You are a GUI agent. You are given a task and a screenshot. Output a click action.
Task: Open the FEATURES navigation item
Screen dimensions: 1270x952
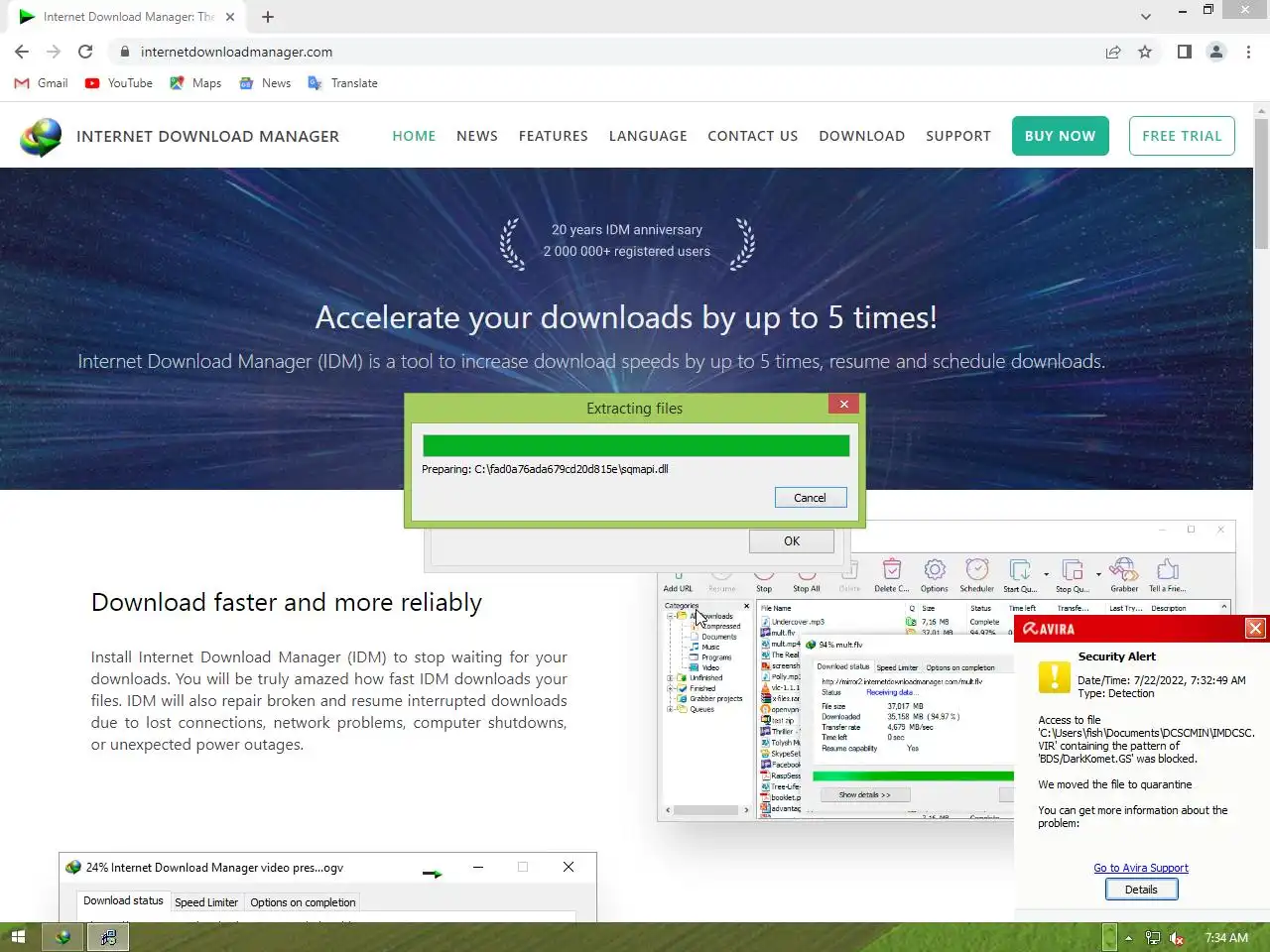554,136
